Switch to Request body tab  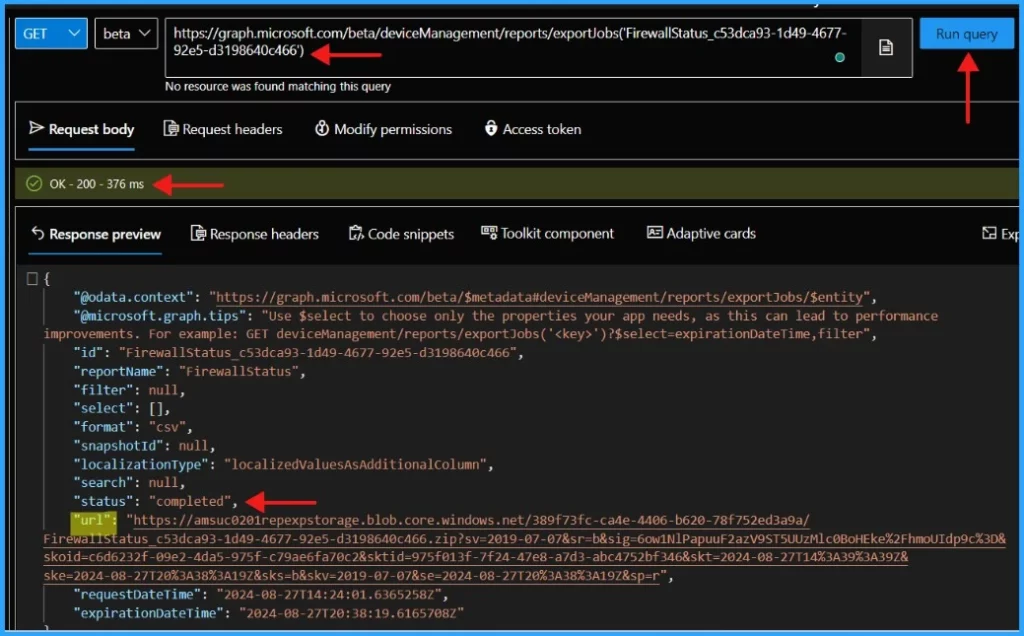pos(82,129)
